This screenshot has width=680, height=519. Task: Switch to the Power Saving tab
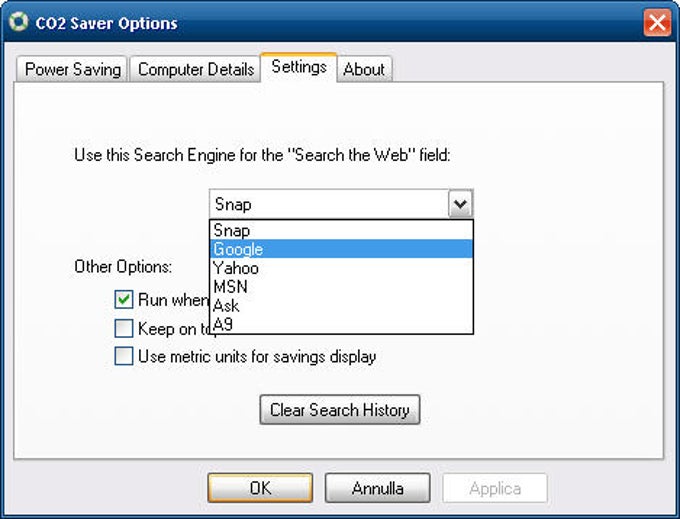coord(72,69)
